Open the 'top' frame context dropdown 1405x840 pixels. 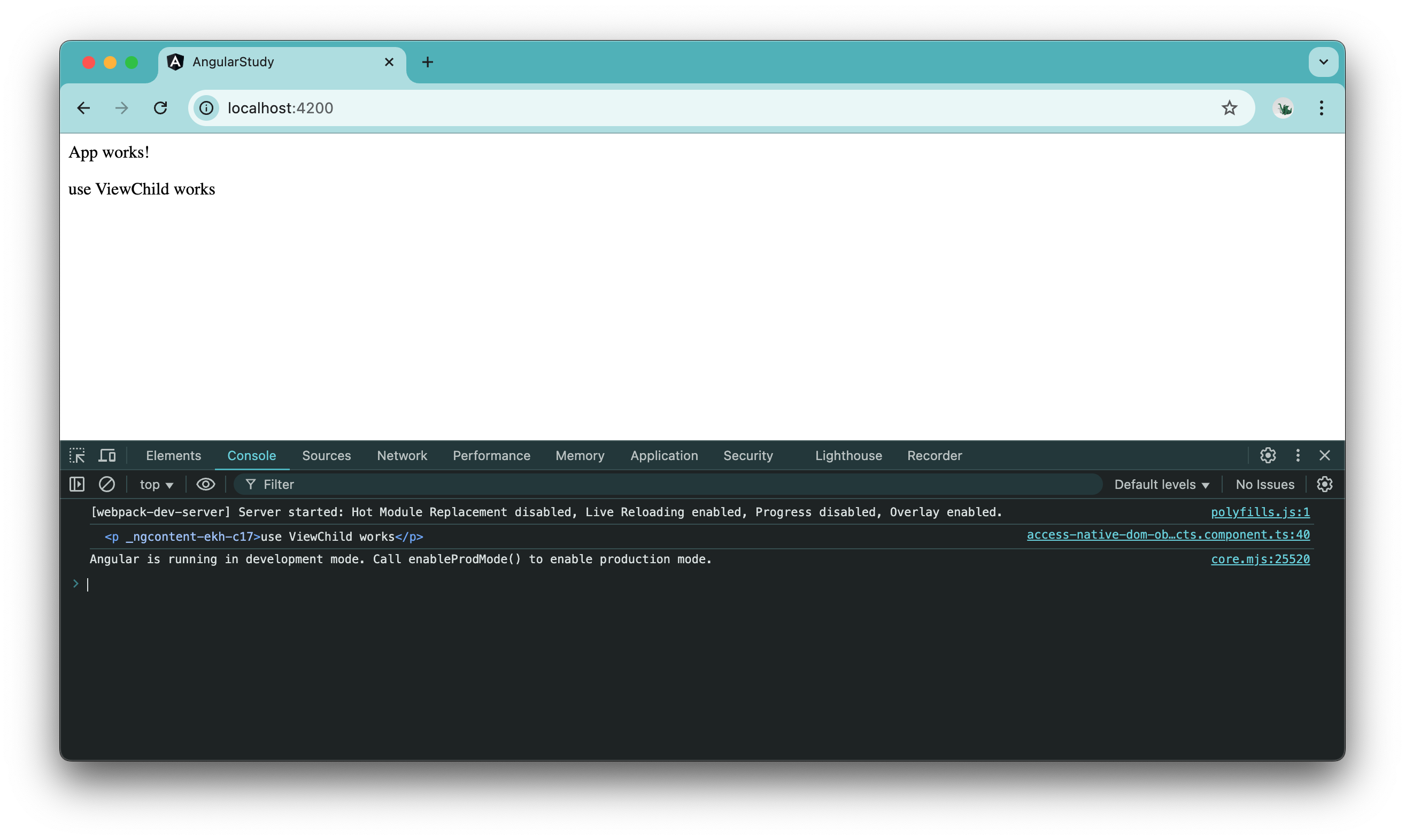click(x=155, y=484)
